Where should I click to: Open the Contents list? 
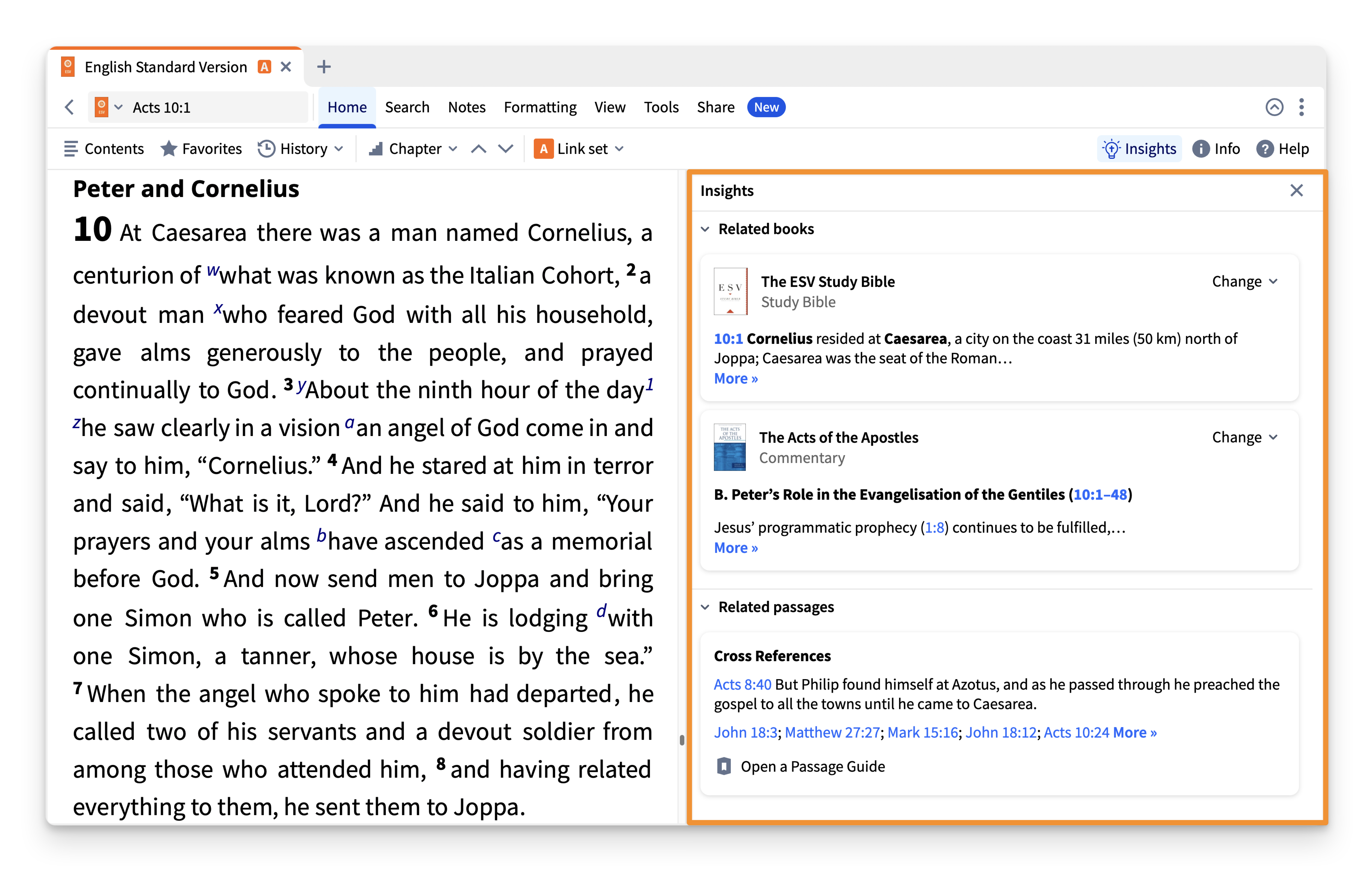[x=104, y=149]
